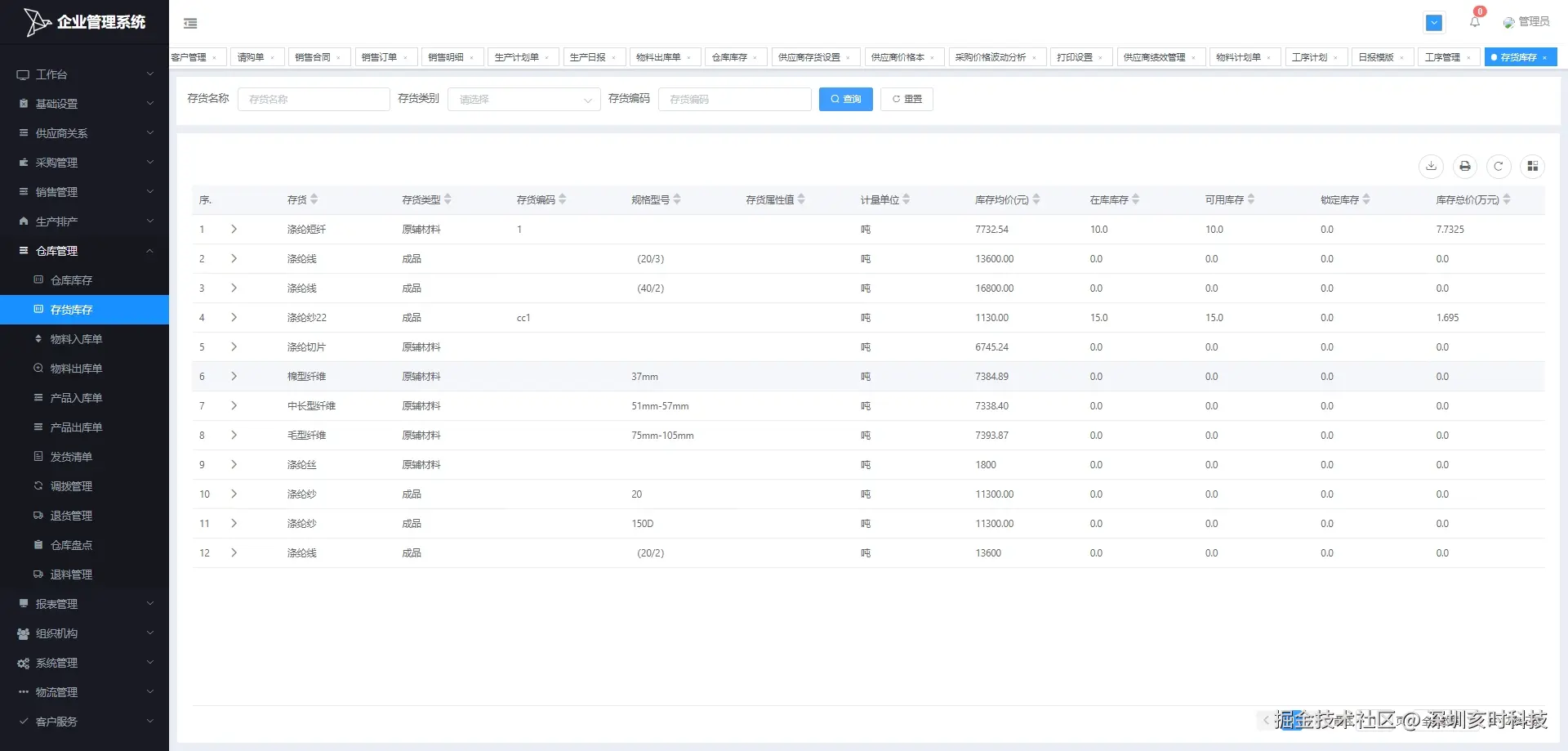Sort by the 规格型号 column sort icon
This screenshot has height=751, width=1568.
pos(677,199)
